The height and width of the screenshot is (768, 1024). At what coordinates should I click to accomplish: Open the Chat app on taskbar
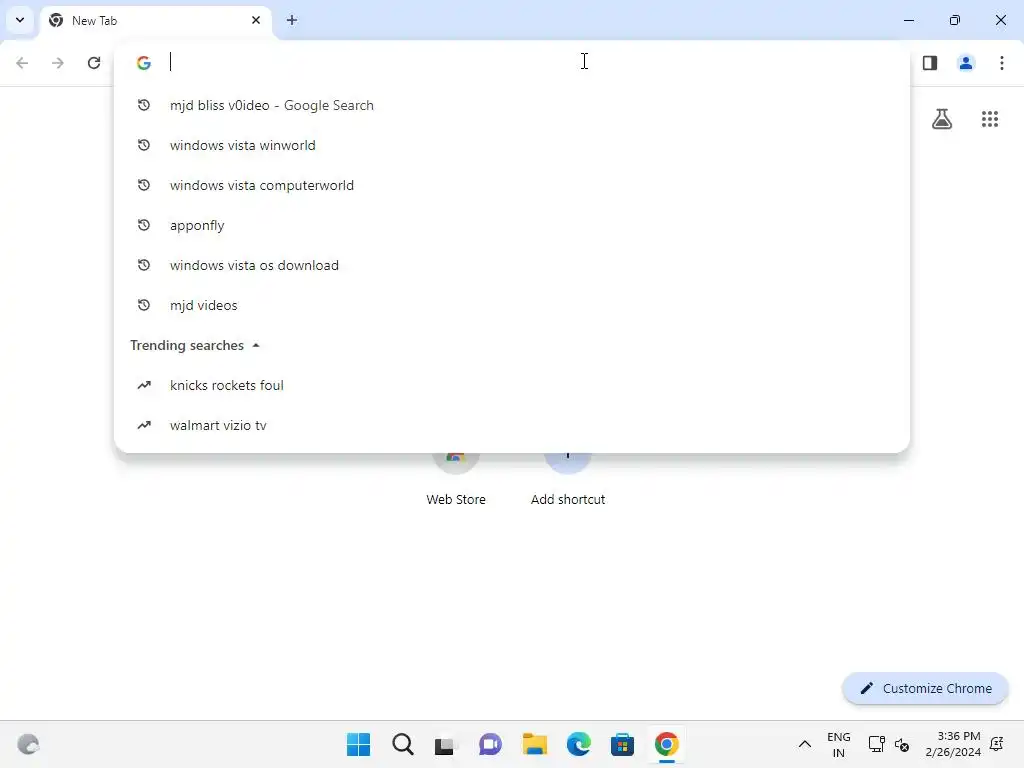[x=490, y=744]
